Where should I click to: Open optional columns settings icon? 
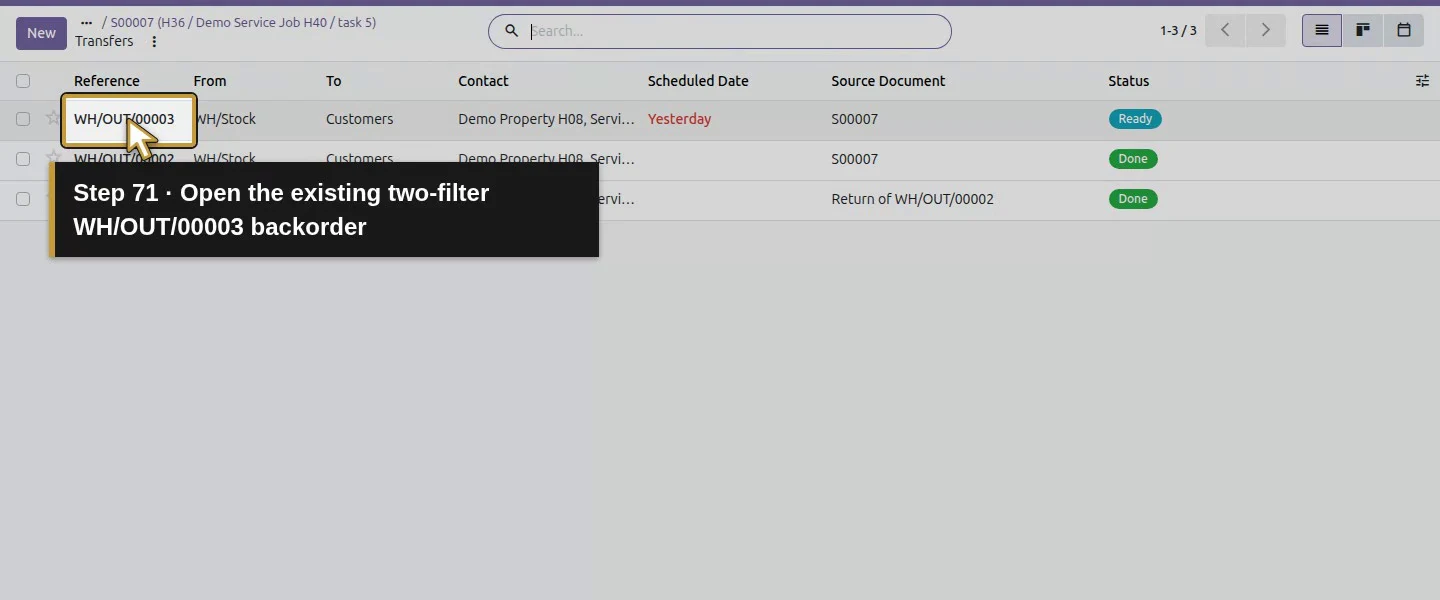click(x=1422, y=81)
